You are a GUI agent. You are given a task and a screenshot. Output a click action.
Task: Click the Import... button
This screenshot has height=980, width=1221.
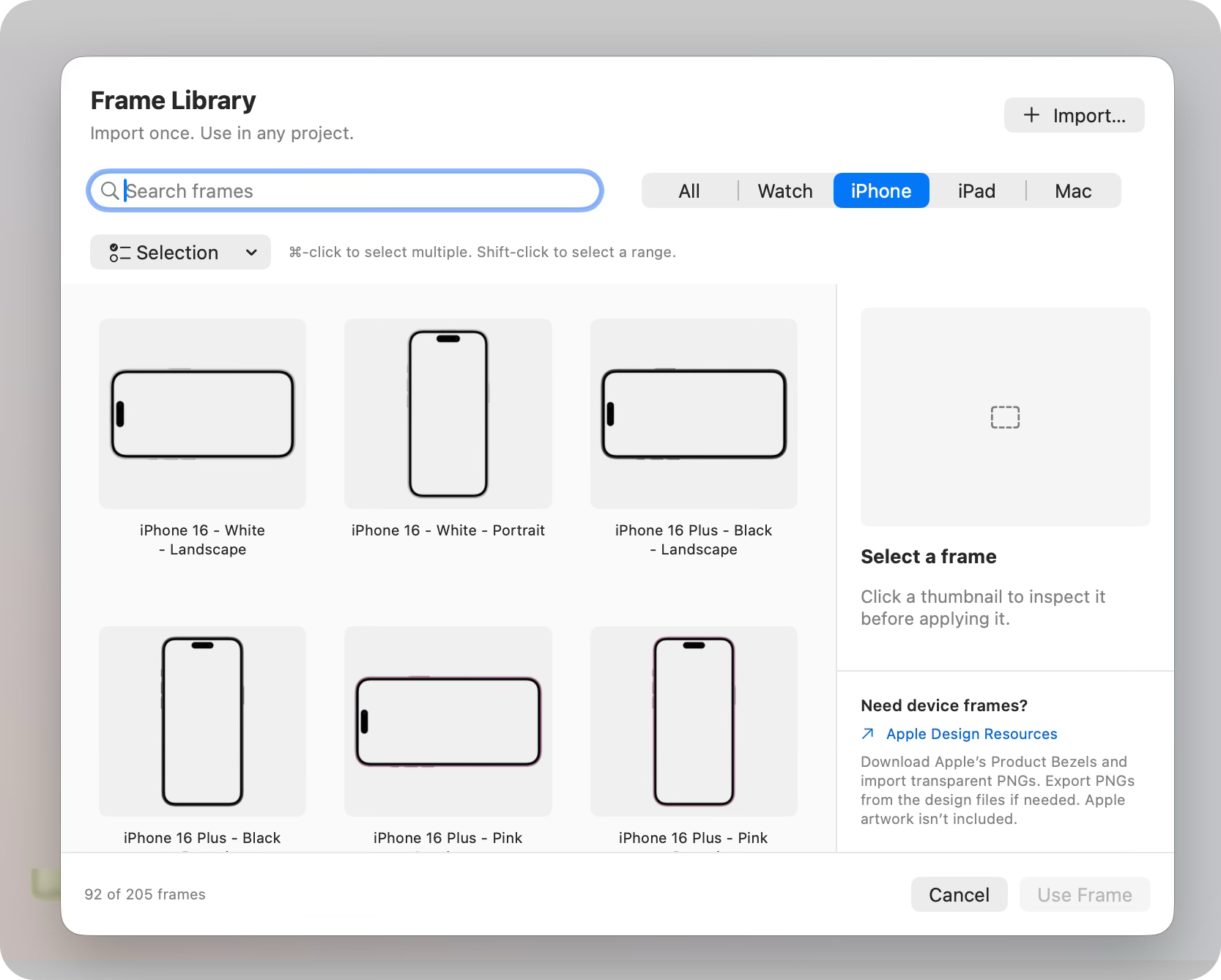[1074, 115]
